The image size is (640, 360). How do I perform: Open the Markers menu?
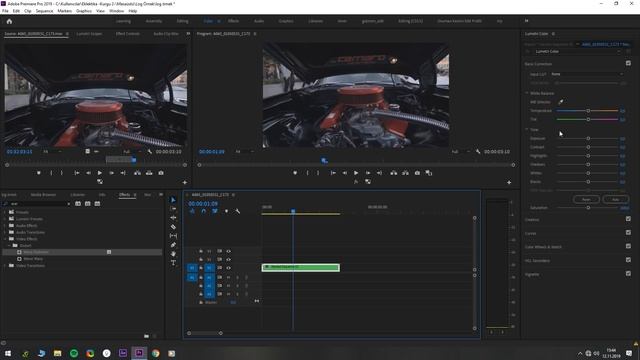click(64, 11)
